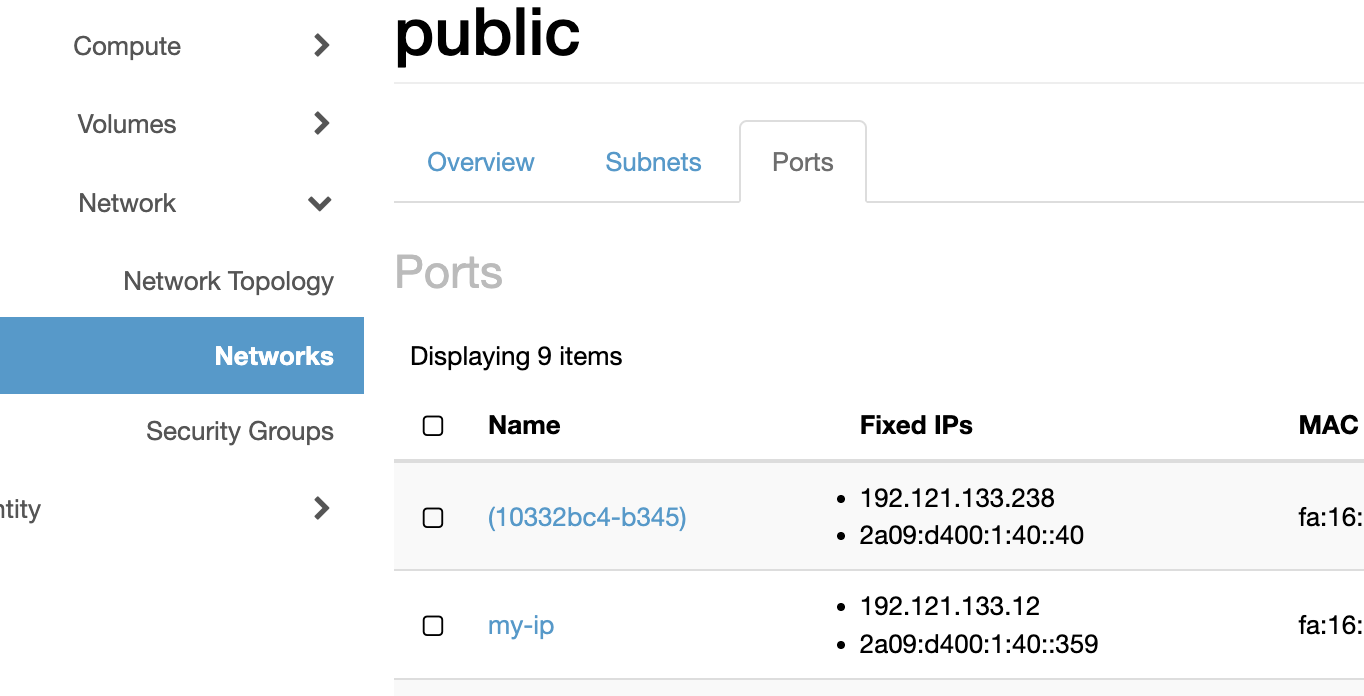The image size is (1364, 696).
Task: Open port (10332bc4-b345) details link
Action: [x=586, y=517]
